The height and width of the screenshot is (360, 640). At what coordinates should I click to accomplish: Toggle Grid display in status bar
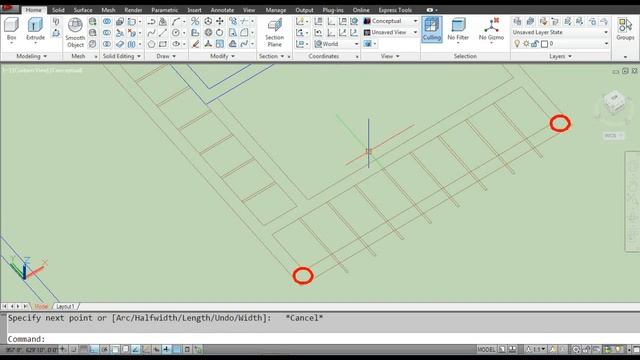pos(84,349)
